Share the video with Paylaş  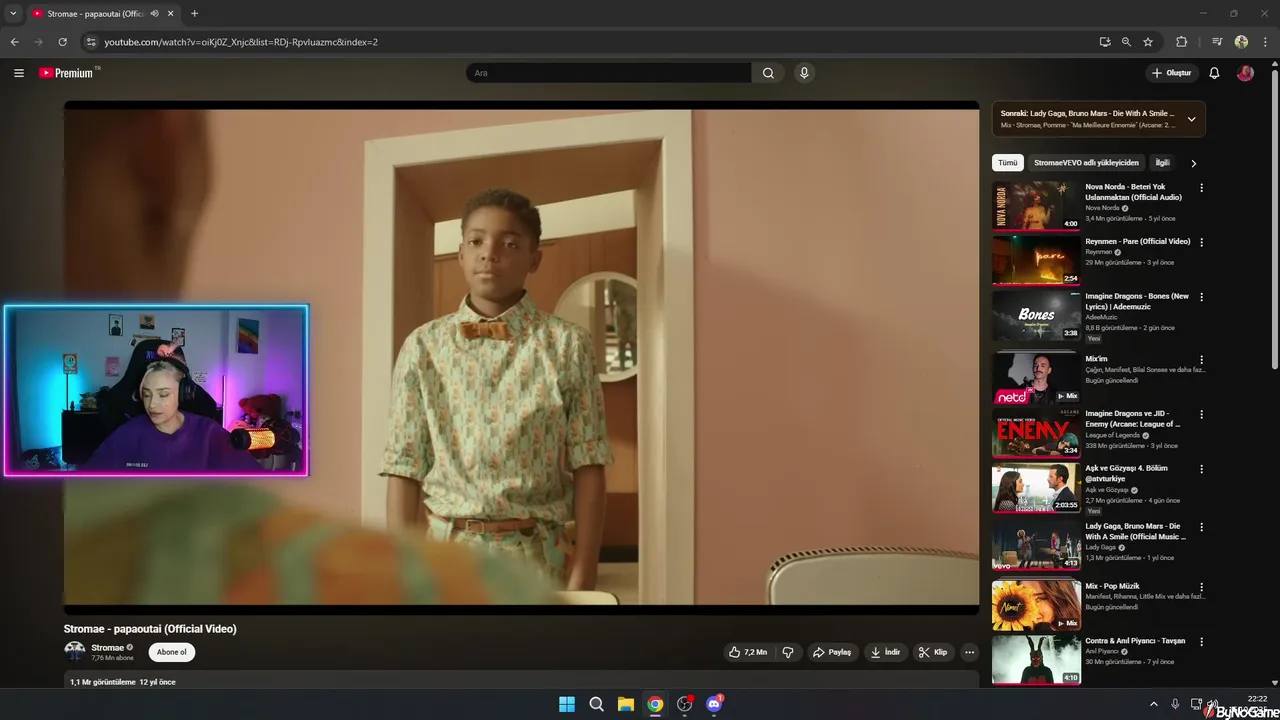[x=832, y=652]
